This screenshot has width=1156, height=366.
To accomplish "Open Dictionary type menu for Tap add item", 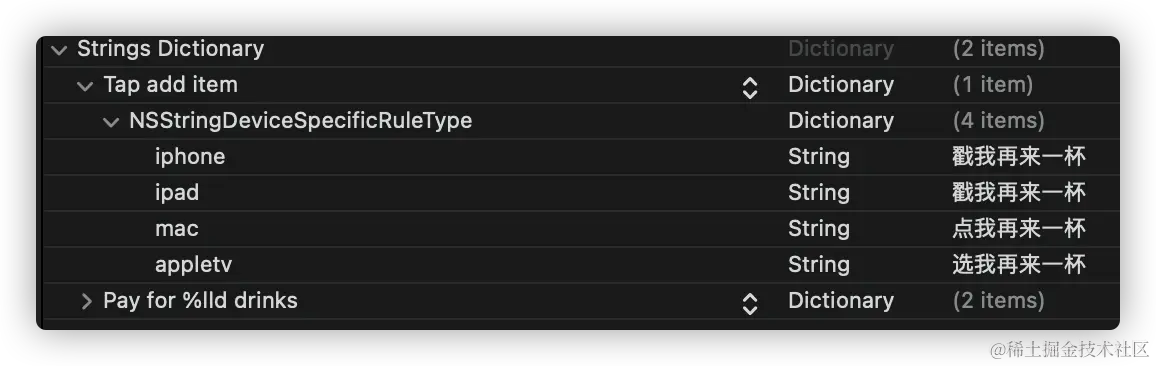I will tap(841, 86).
